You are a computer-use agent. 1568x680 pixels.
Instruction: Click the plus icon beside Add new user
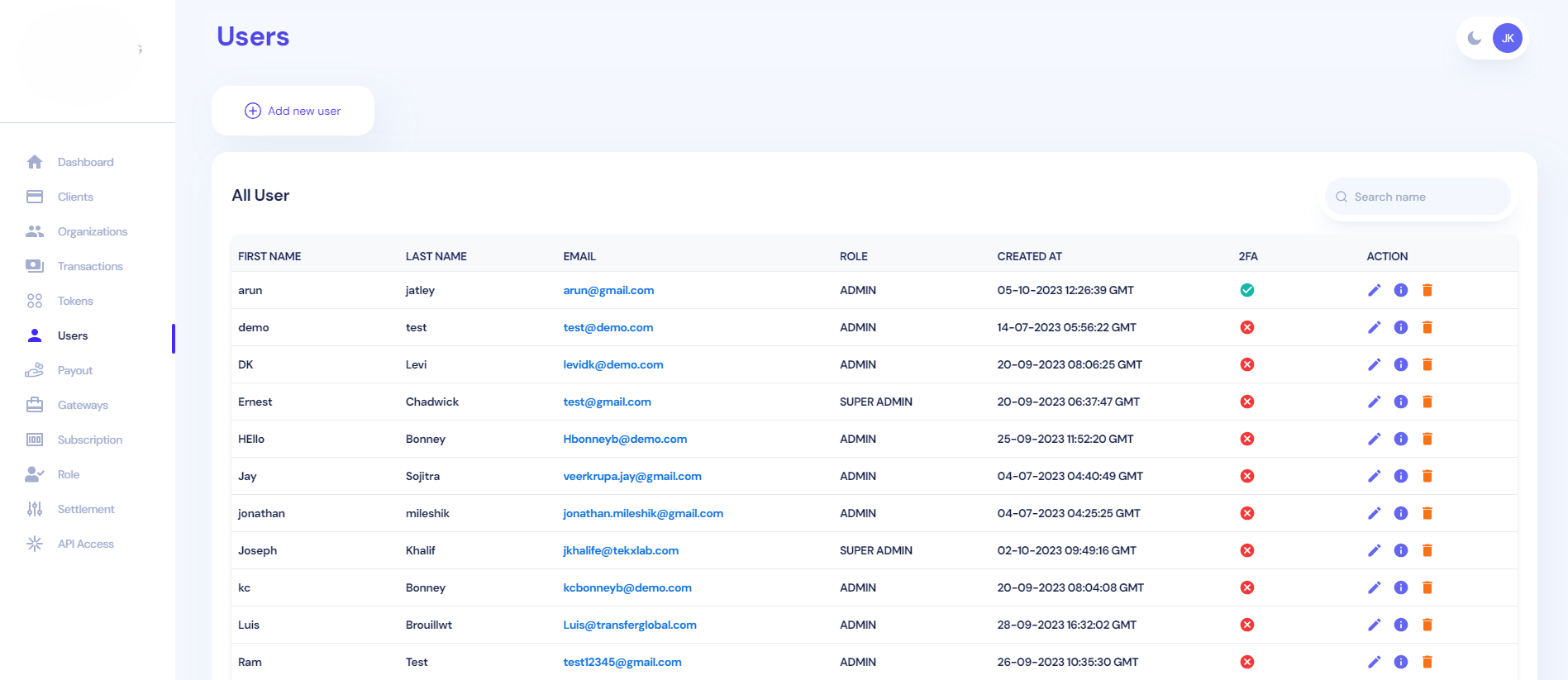(253, 111)
